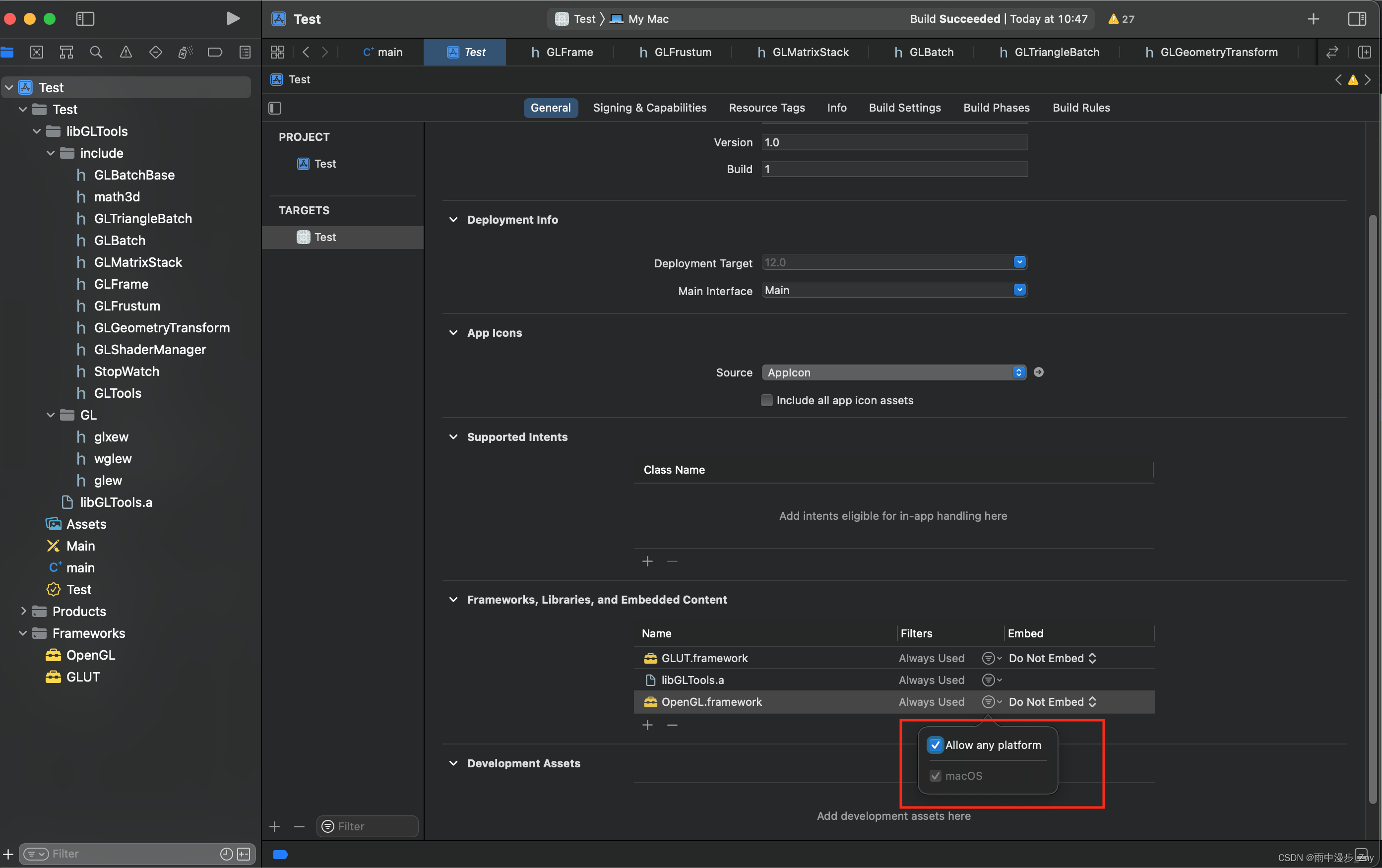The width and height of the screenshot is (1382, 868).
Task: Uncheck Allow any platform checkbox
Action: 936,744
